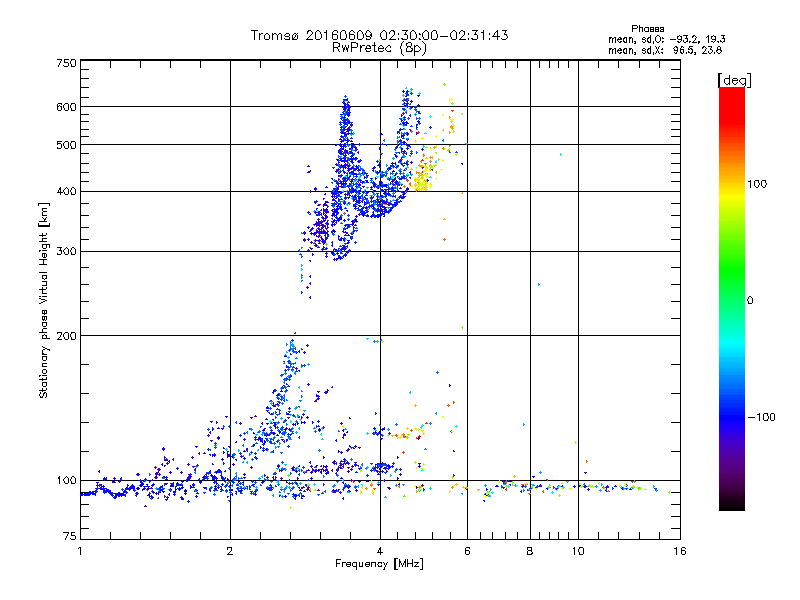Select the 'mean, sd,O: -93.2, 19.3' line
The image size is (800, 600).
(x=666, y=39)
